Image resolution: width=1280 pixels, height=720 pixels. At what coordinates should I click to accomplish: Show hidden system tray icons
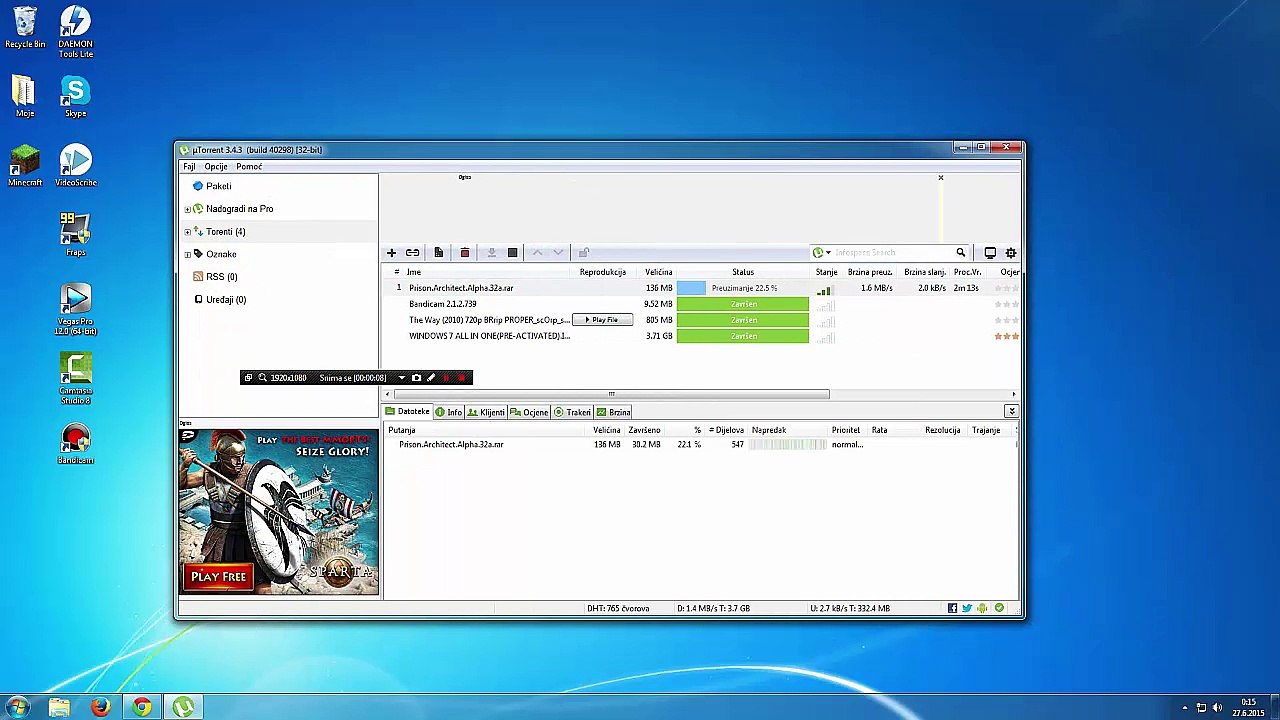click(x=1185, y=708)
